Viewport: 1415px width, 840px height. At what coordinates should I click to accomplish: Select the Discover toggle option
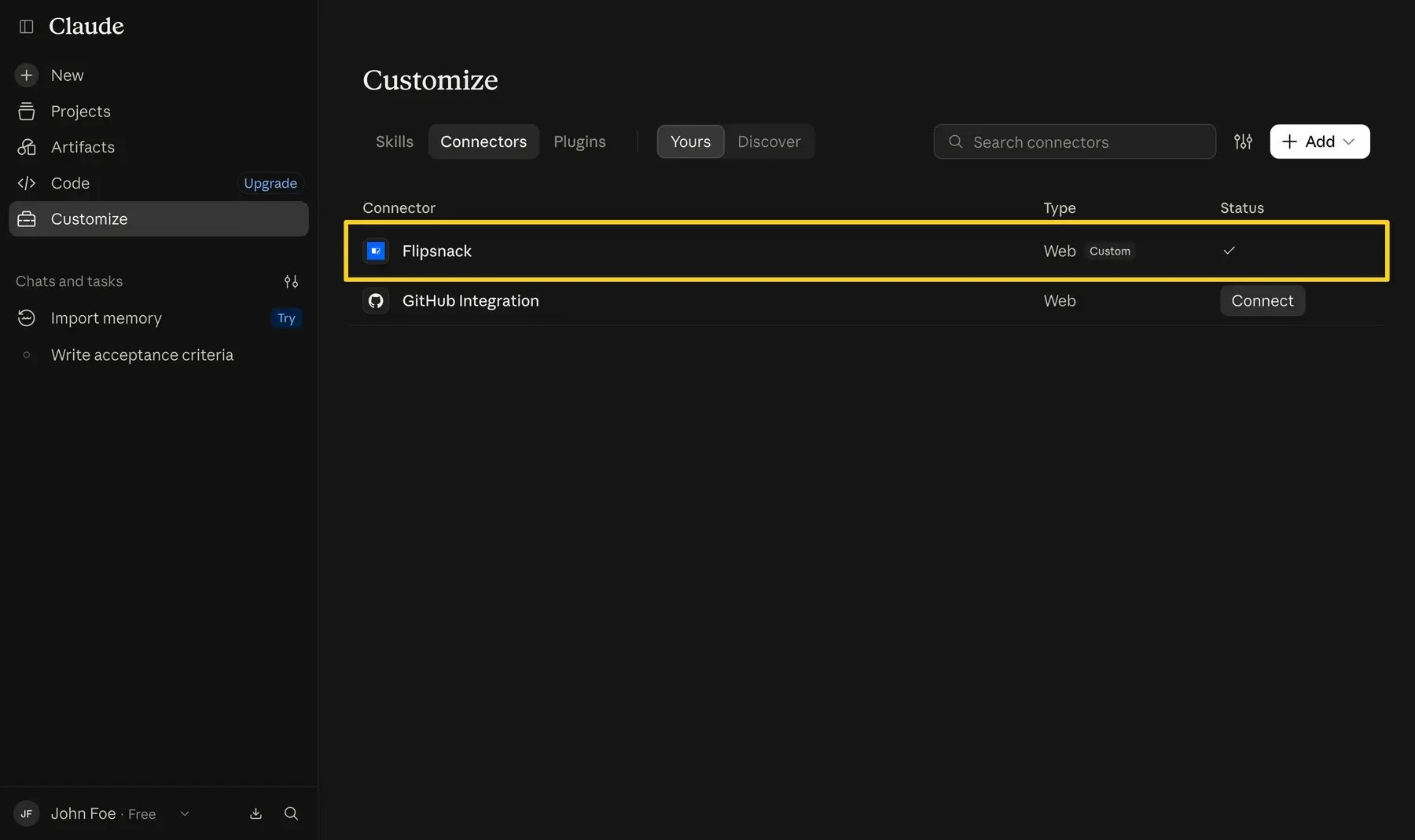point(769,141)
